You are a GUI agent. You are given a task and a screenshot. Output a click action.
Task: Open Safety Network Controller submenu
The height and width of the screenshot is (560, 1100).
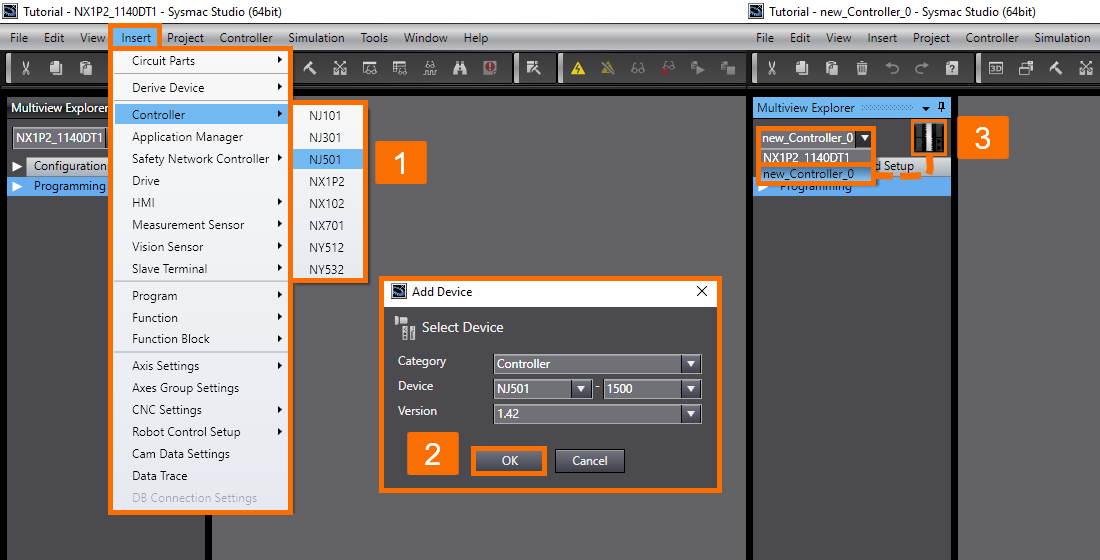[201, 159]
